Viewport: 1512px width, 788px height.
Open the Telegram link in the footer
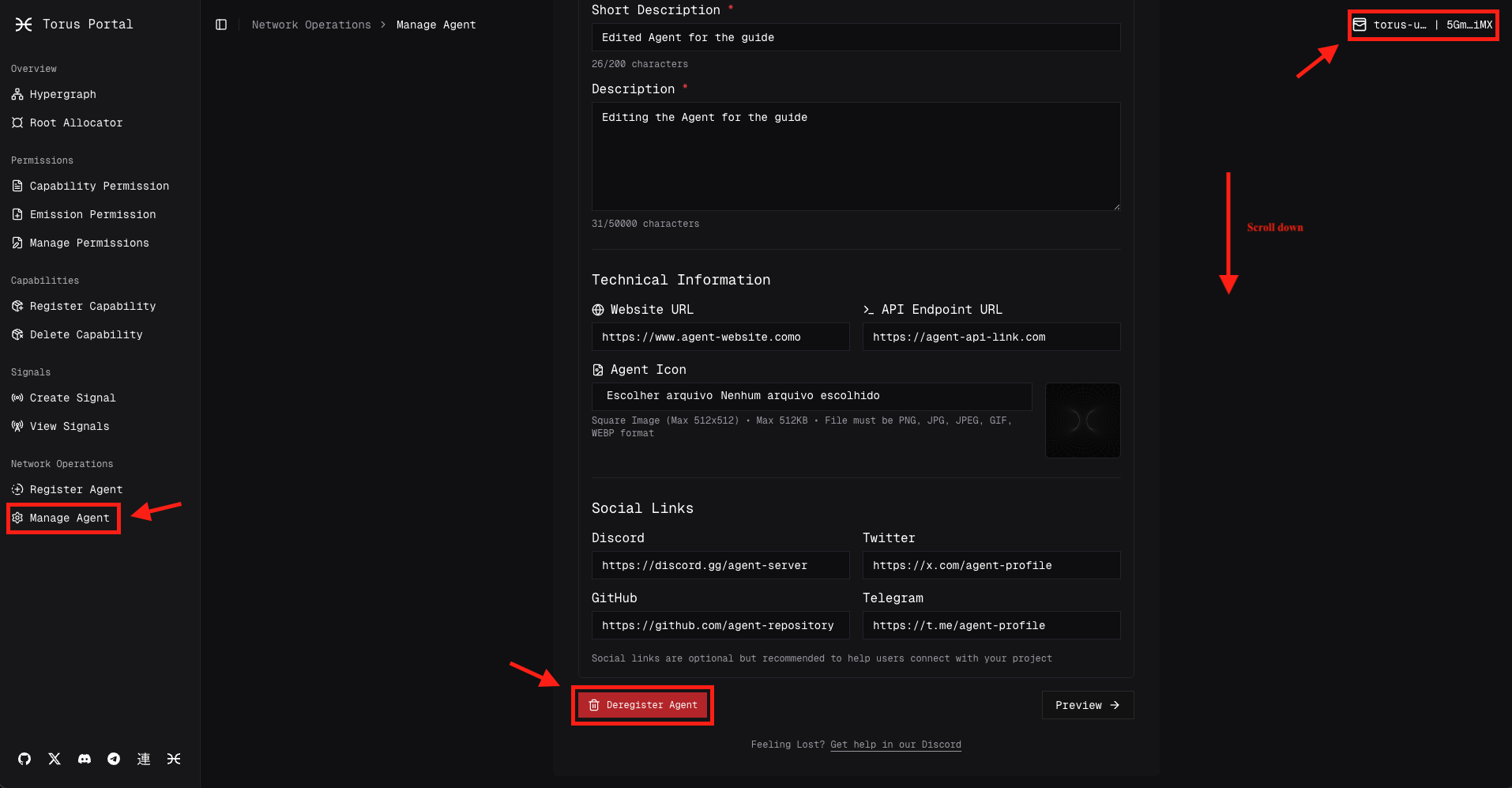pos(113,759)
